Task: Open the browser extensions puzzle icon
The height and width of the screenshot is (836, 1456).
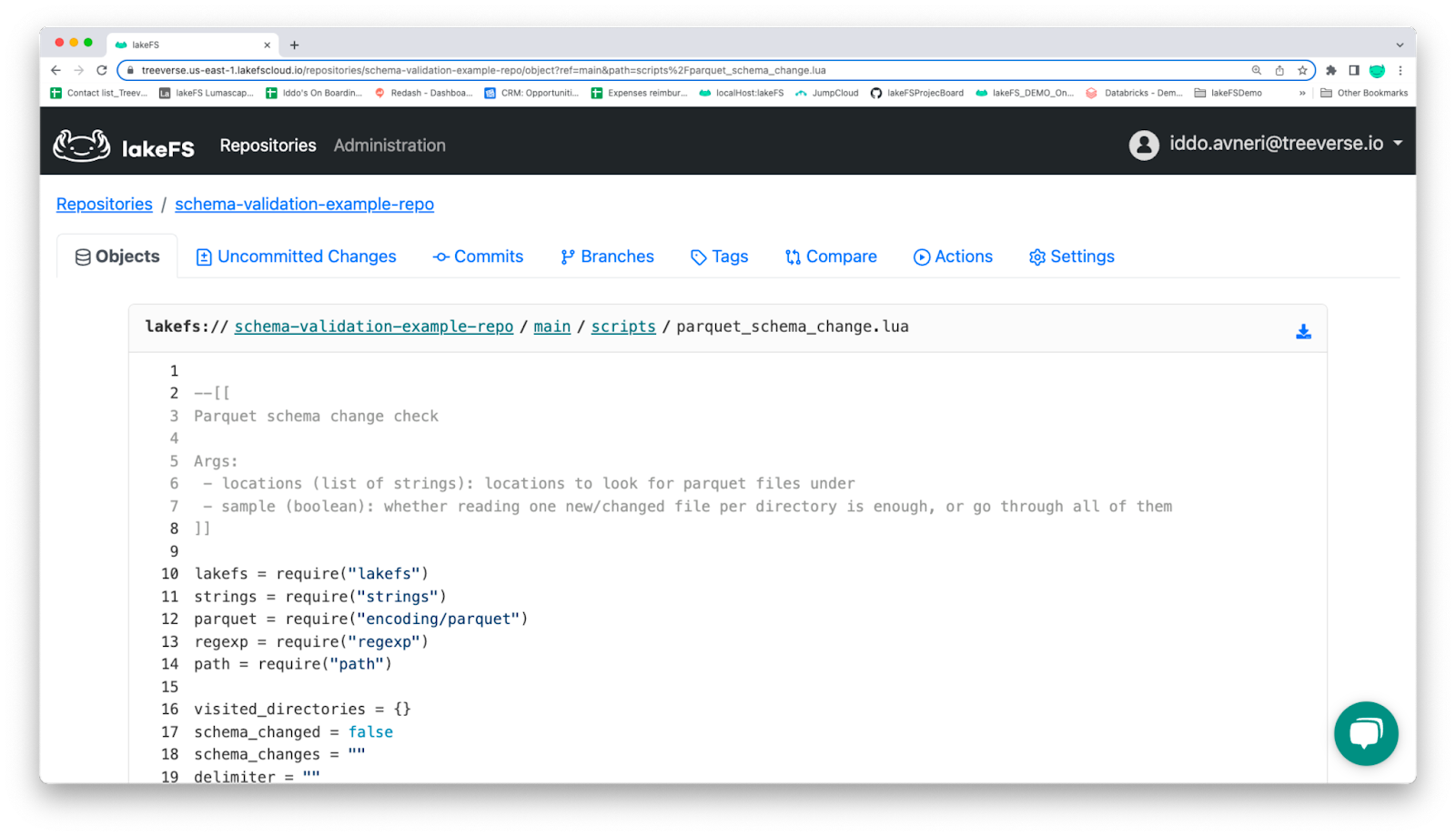Action: pos(1331,70)
